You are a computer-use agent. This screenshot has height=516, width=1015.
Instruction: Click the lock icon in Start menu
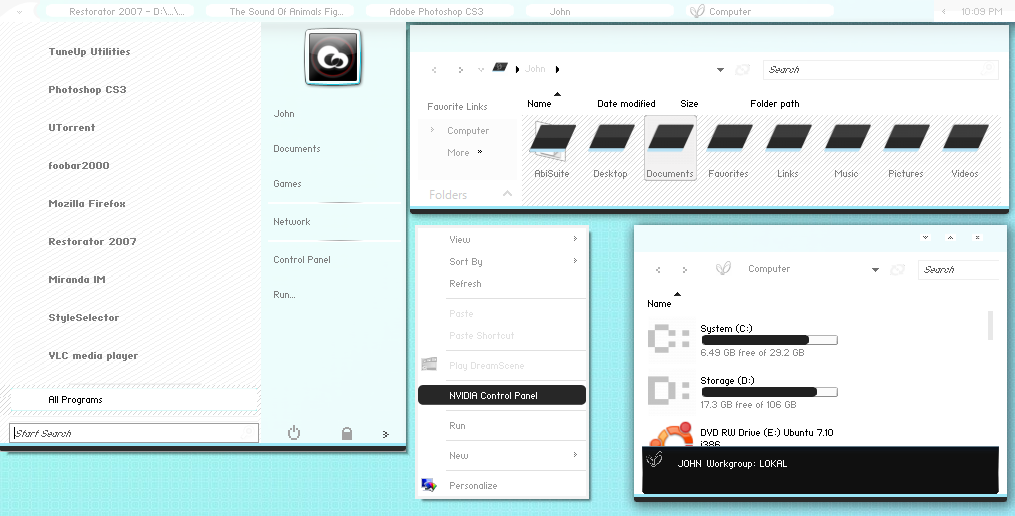point(347,433)
